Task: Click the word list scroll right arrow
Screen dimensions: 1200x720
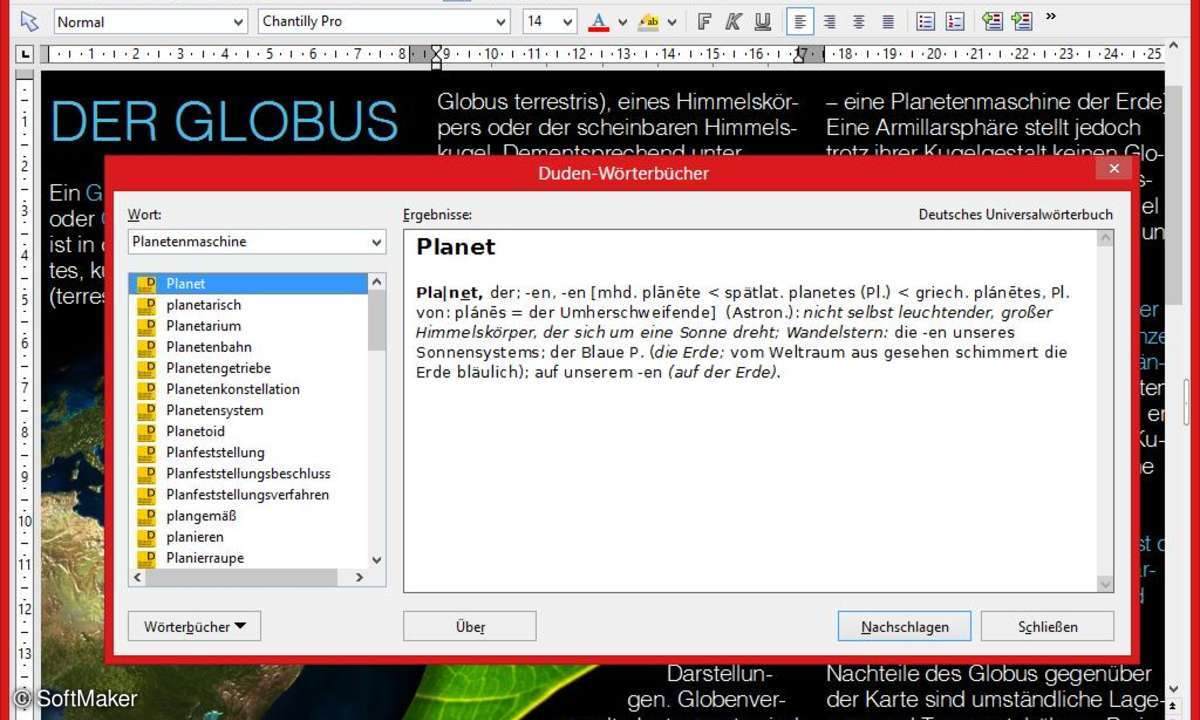Action: [x=359, y=577]
